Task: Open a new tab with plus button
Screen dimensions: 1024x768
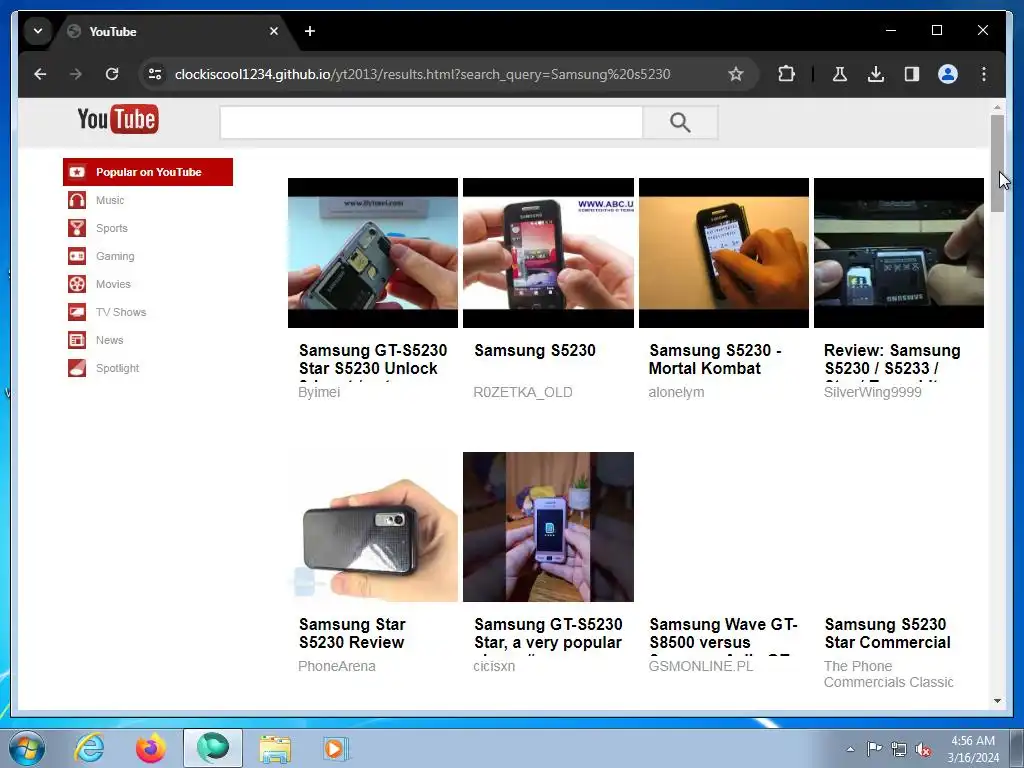Action: [310, 31]
